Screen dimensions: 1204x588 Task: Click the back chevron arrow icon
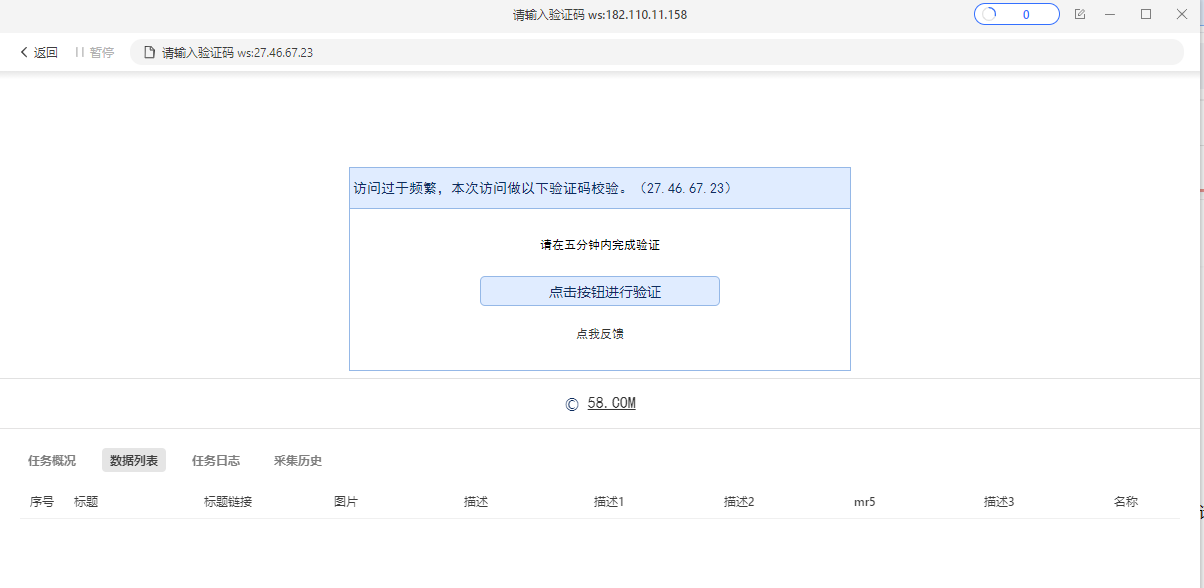[24, 53]
